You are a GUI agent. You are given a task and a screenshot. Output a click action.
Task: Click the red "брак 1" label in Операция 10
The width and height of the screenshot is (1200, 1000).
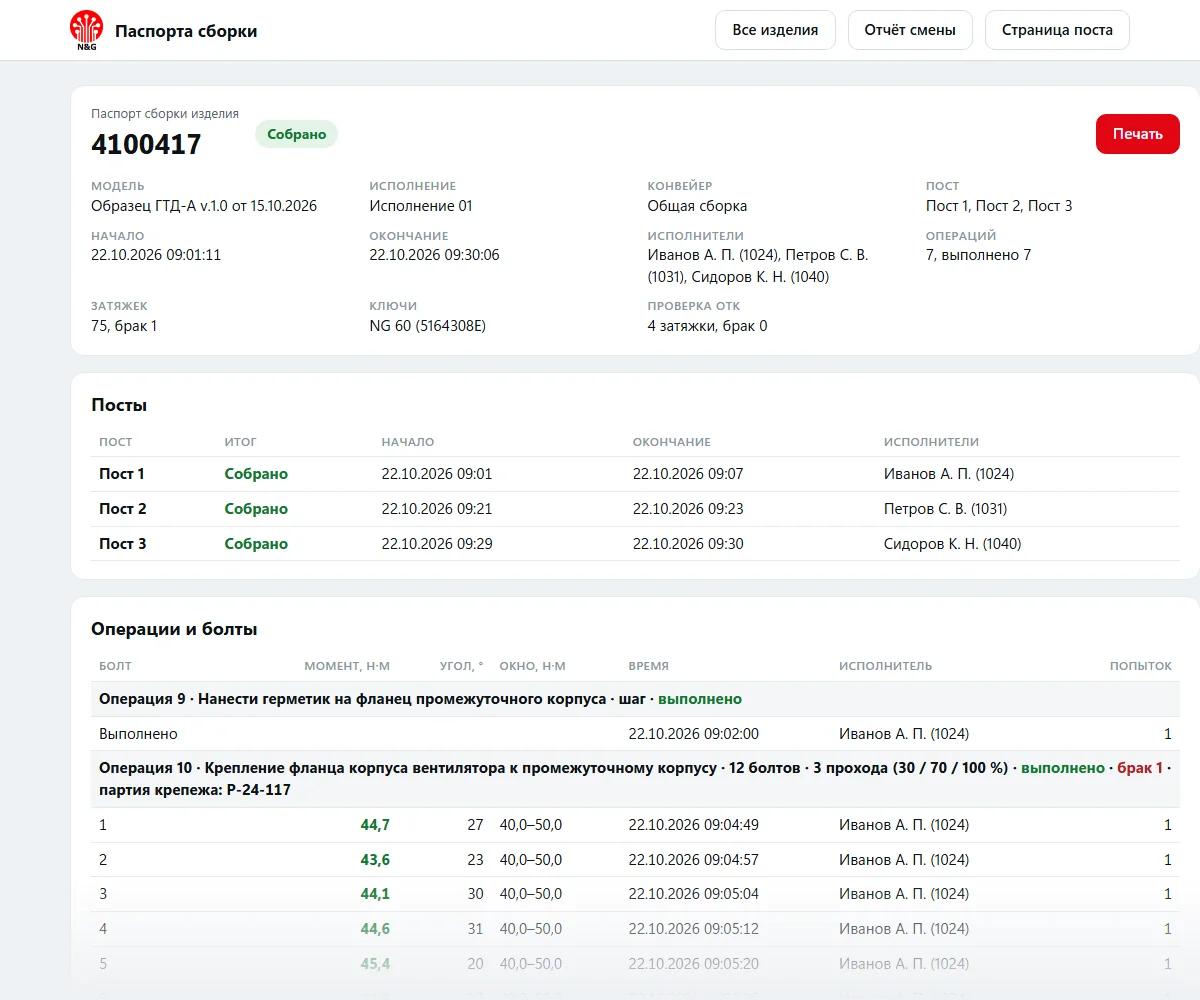1140,768
